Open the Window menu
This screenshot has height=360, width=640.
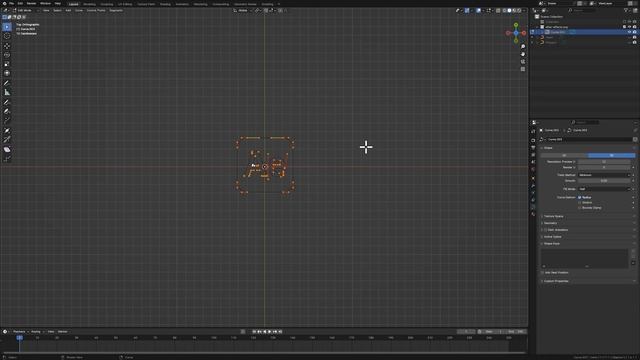pyautogui.click(x=45, y=3)
